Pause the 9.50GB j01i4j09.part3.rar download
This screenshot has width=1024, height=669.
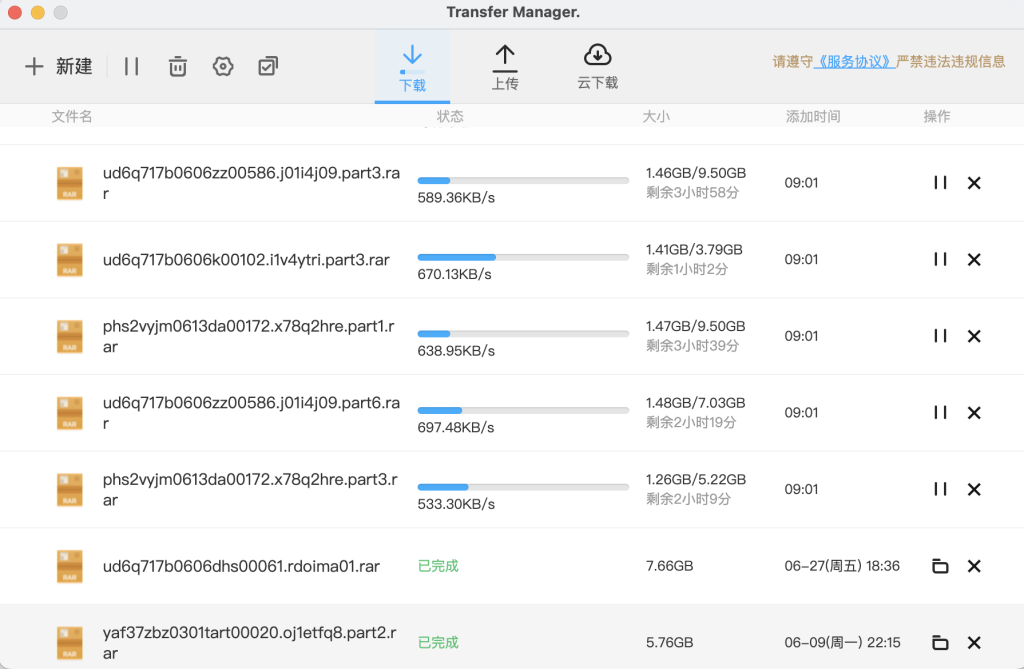click(940, 183)
